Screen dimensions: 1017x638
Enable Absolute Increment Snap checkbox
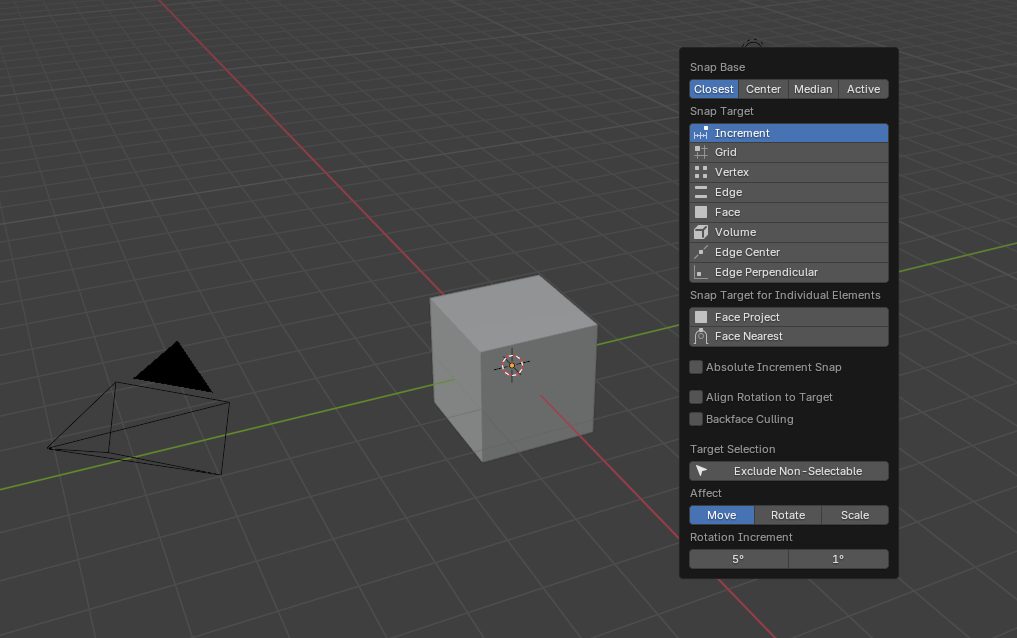[696, 367]
